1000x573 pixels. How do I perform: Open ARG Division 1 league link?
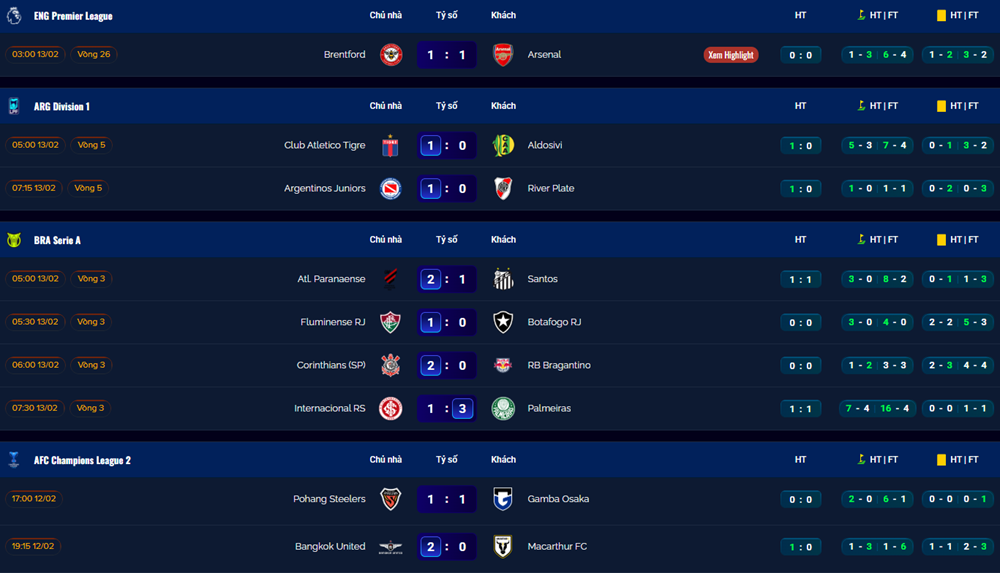tap(62, 106)
